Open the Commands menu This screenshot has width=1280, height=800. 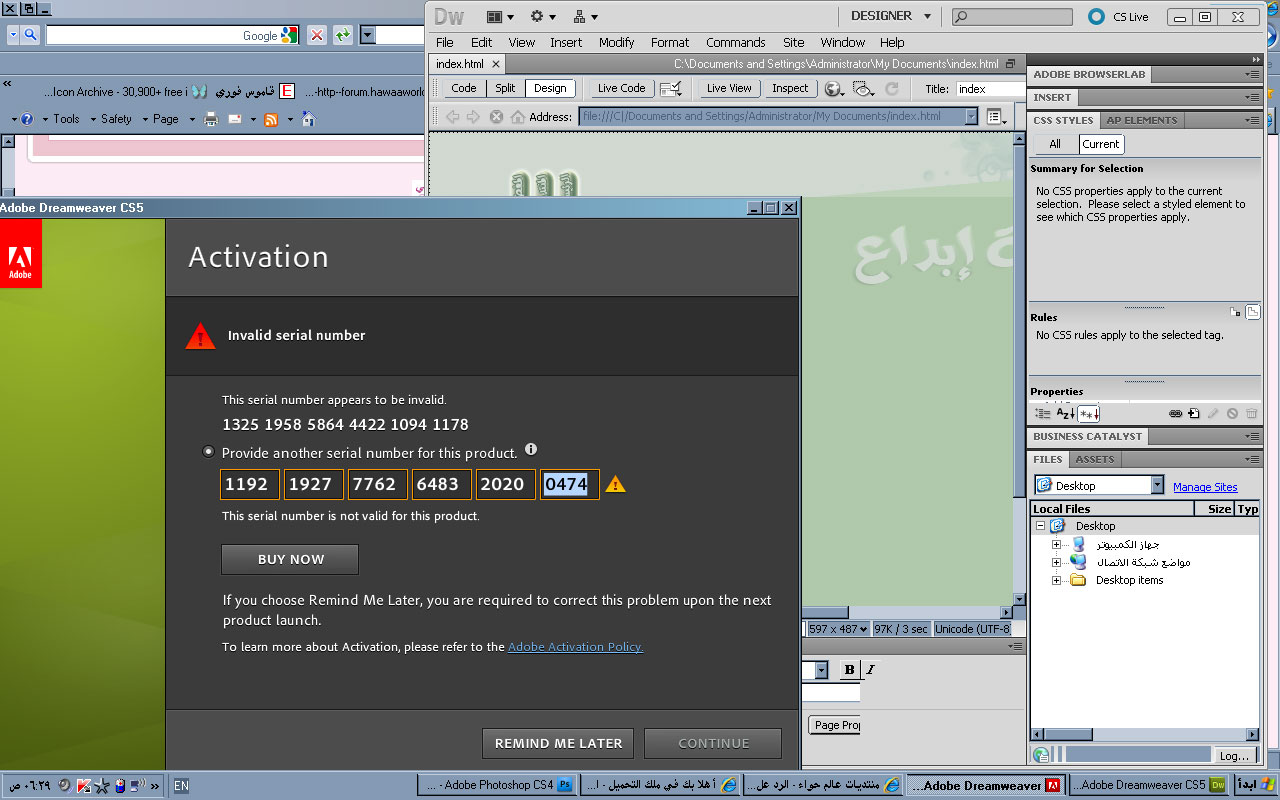735,42
